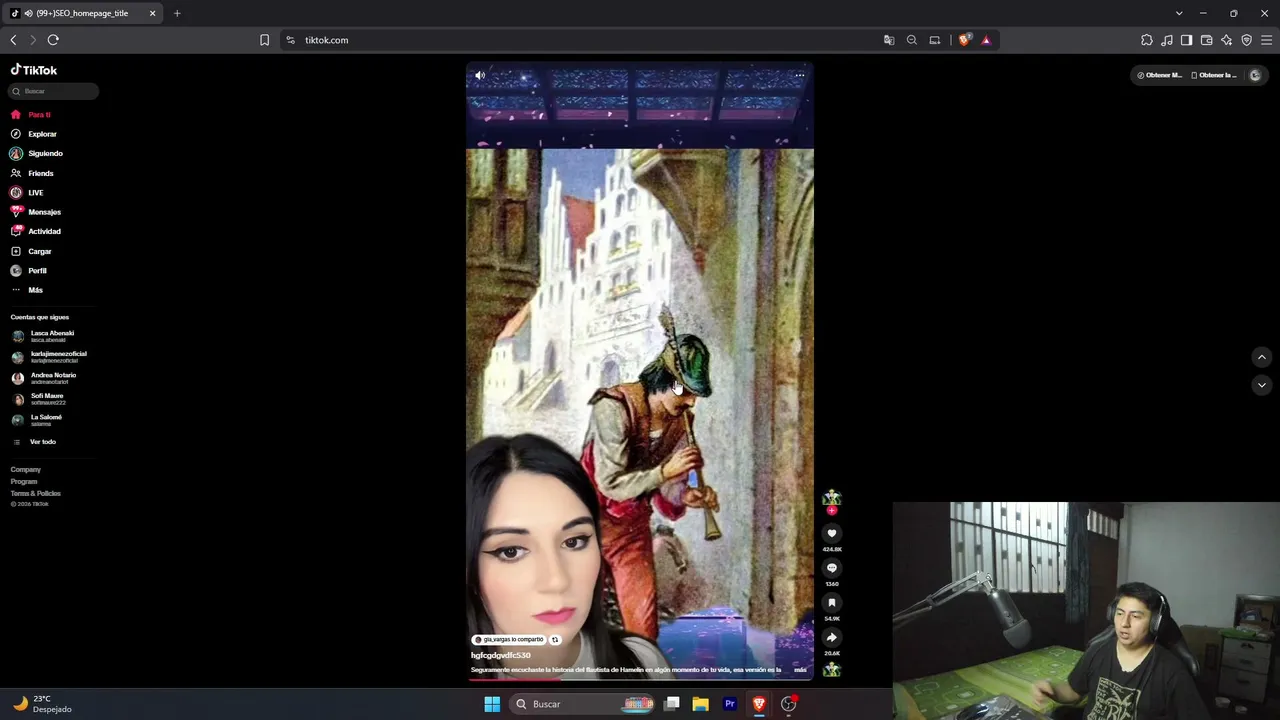1280x720 pixels.
Task: Open the Leo AI sparkle icon
Action: click(1227, 40)
